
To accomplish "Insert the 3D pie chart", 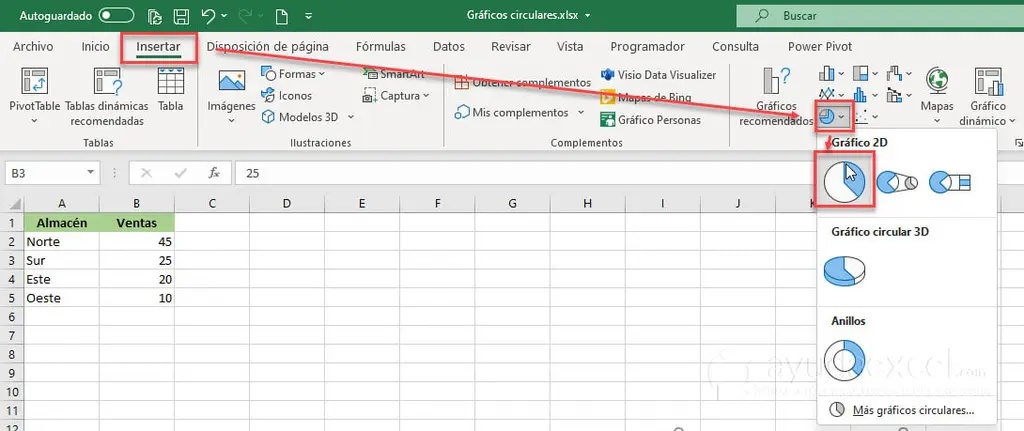I will 845,270.
